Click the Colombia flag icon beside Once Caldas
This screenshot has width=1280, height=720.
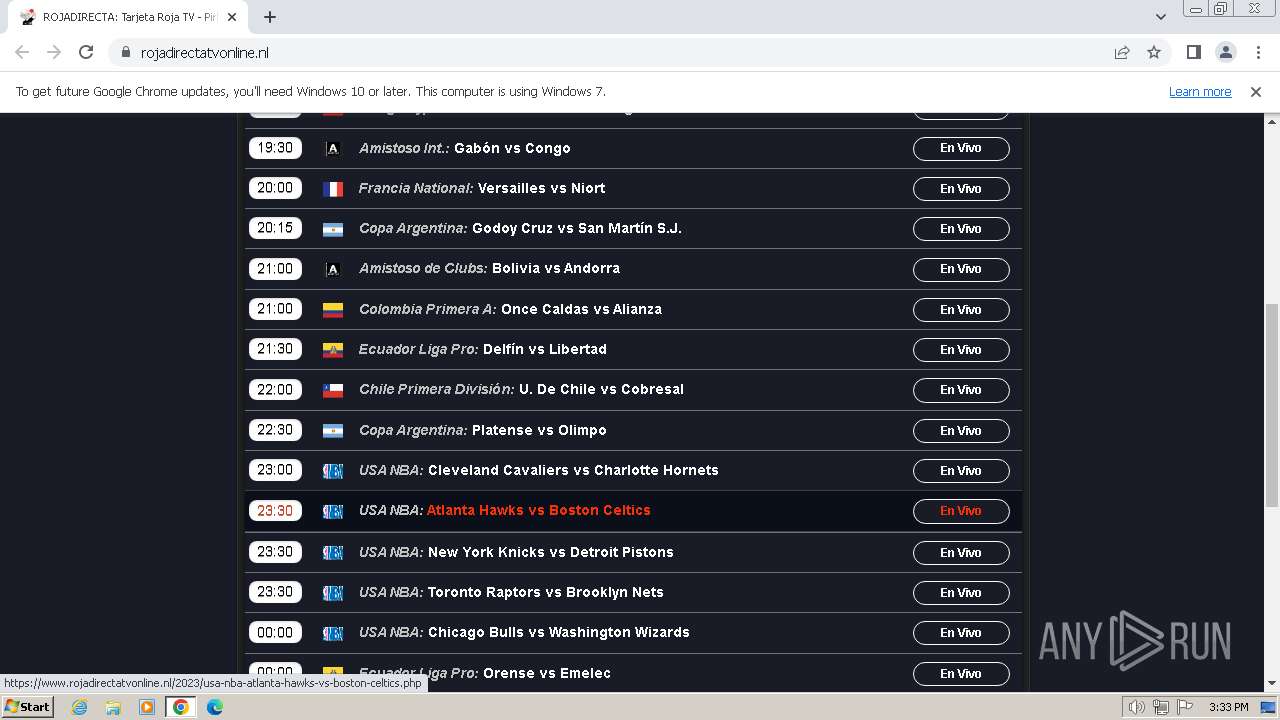333,310
